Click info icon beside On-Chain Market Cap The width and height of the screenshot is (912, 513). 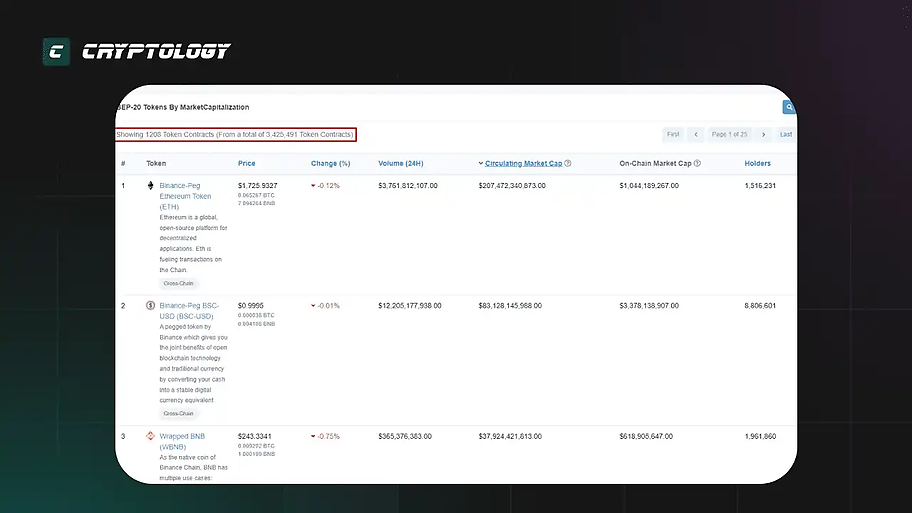pyautogui.click(x=697, y=163)
